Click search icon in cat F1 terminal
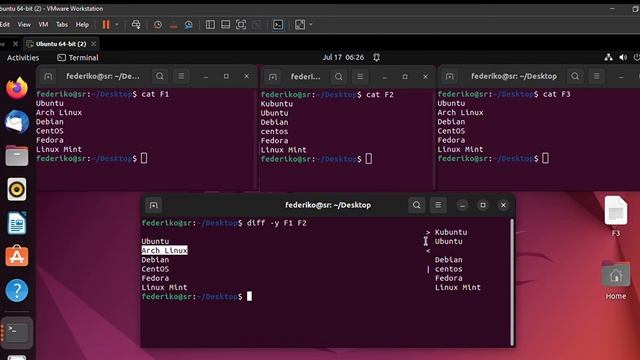Viewport: 640px width, 360px height. (160, 76)
